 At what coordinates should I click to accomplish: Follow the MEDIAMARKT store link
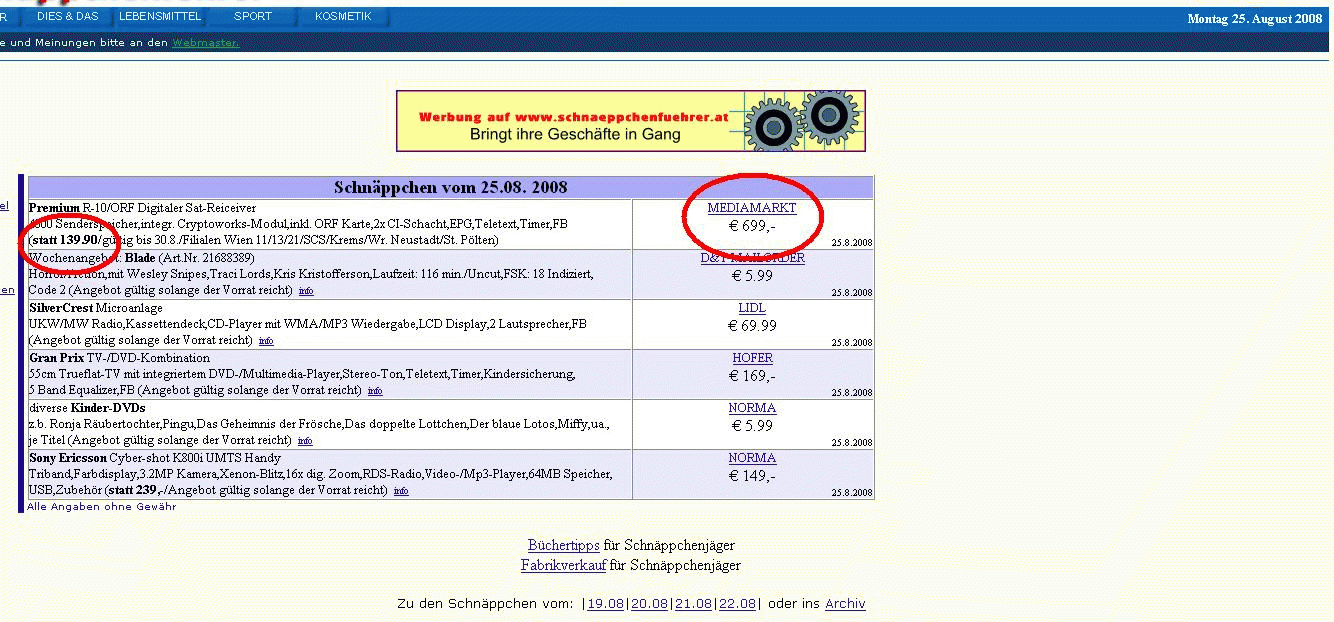pyautogui.click(x=752, y=208)
